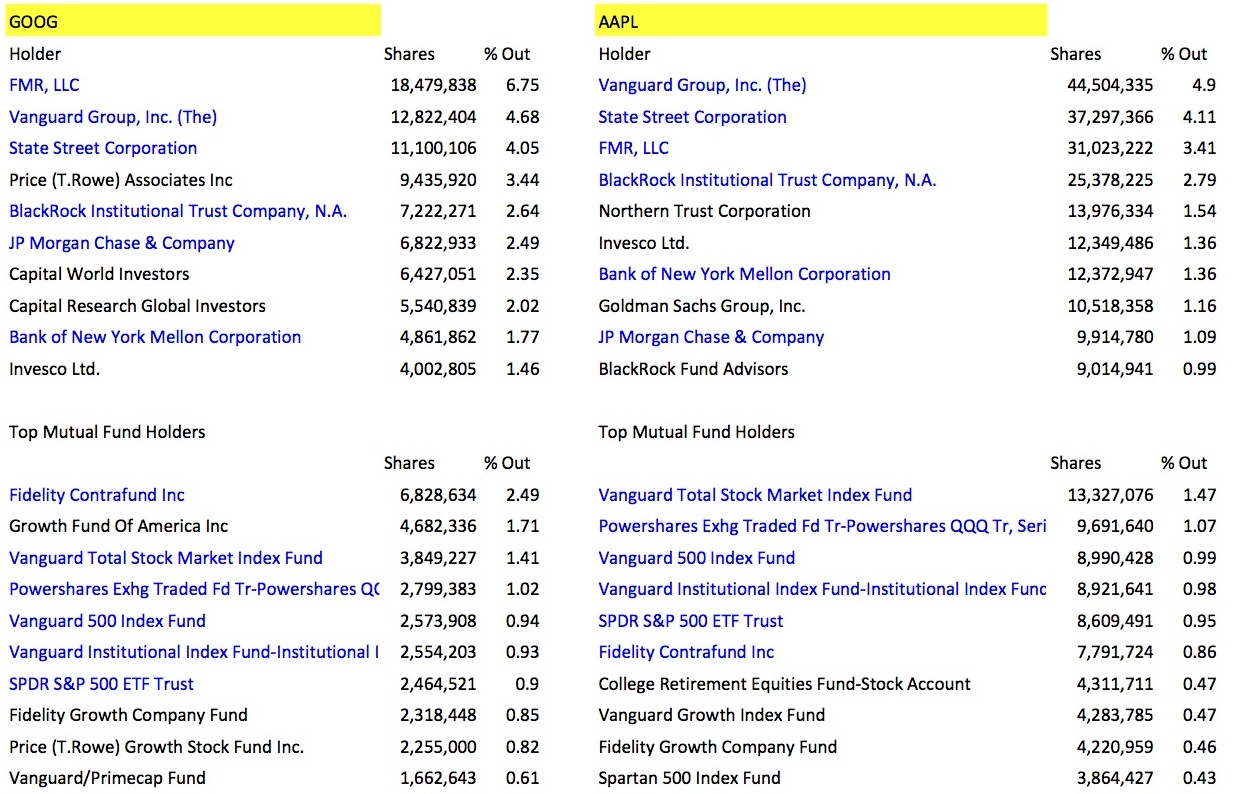Select Fidelity Growth Company Fund under GOOG

[128, 715]
